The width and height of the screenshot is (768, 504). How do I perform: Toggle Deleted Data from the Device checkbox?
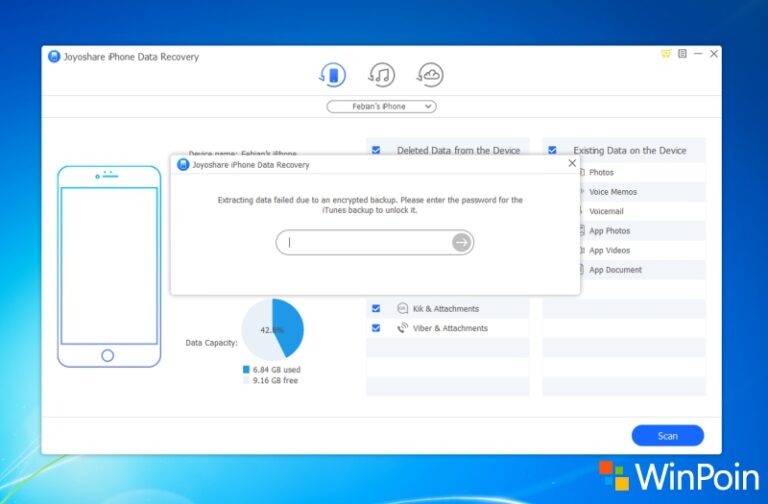pos(376,150)
